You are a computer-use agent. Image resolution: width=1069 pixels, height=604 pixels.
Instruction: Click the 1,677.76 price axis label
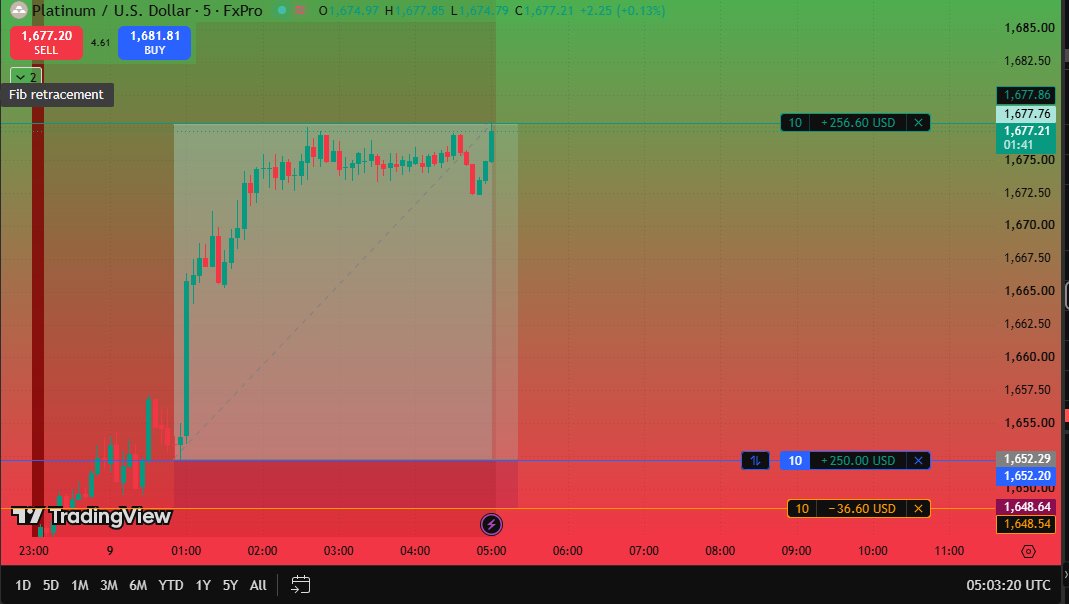(1026, 113)
